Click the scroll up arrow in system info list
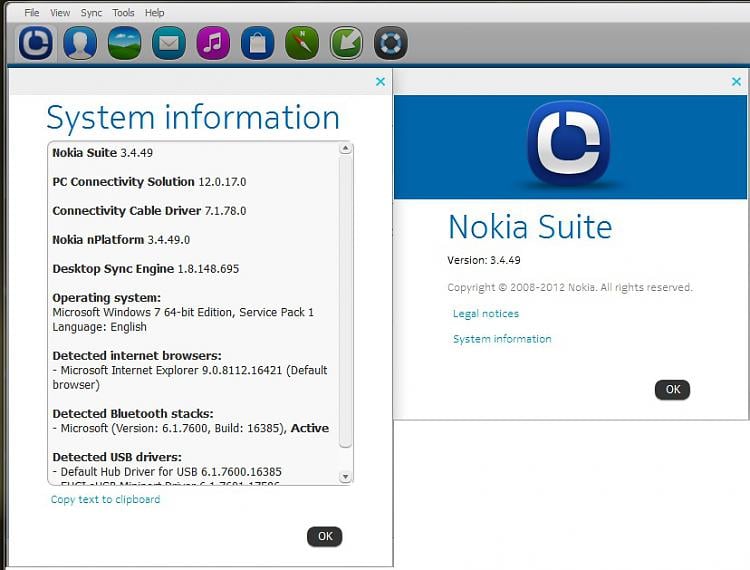 pos(345,148)
